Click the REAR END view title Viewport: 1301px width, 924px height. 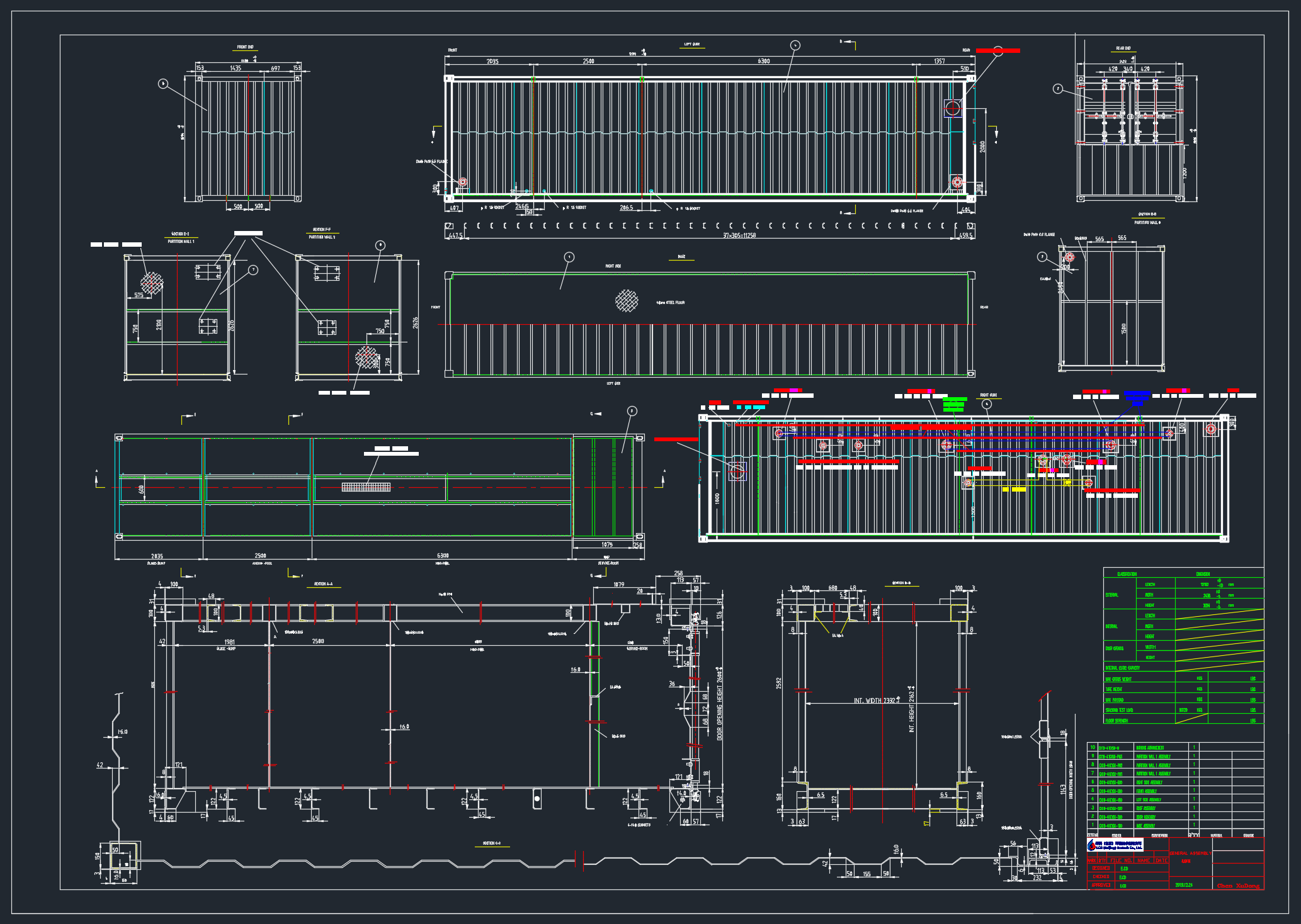(x=1123, y=48)
